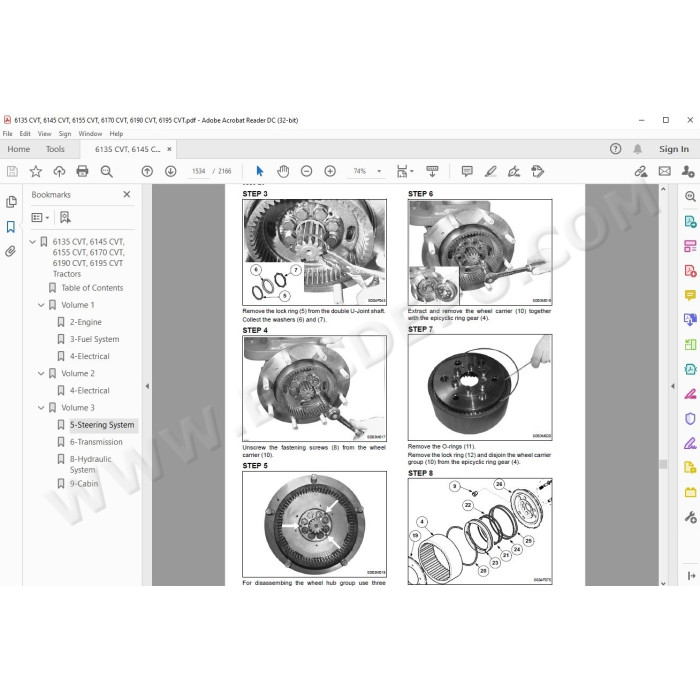Jump to the 3-Fuel System bookmark
Viewport: 700px width, 700px height.
94,339
